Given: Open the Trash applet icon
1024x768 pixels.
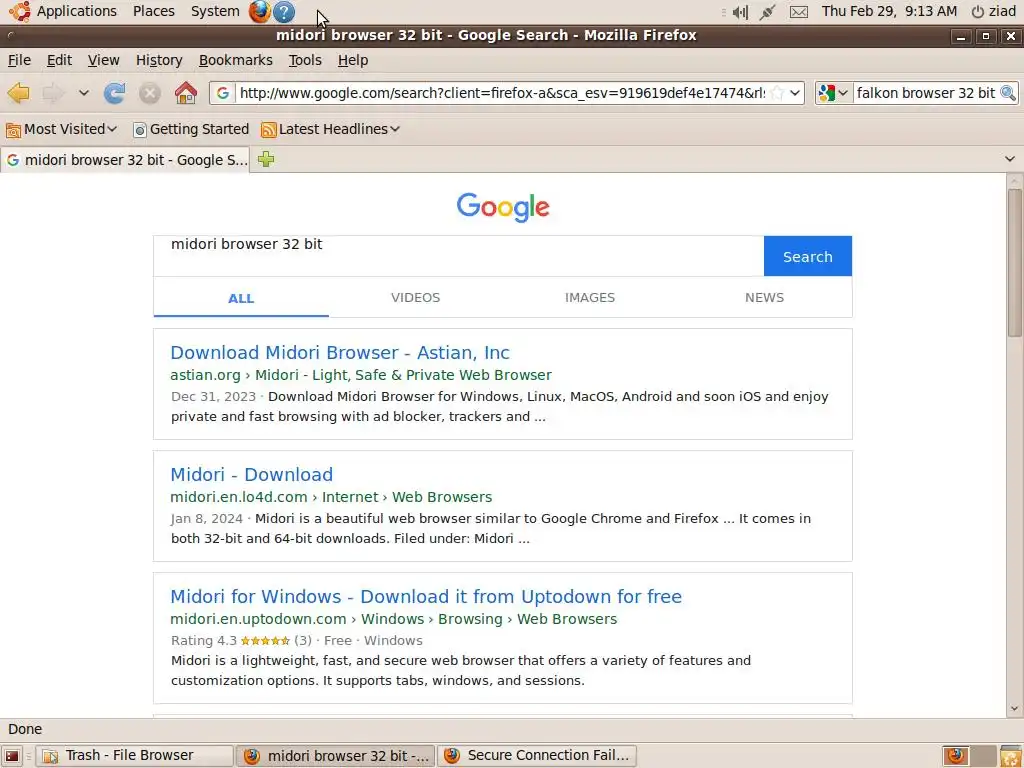Looking at the screenshot, I should [x=1010, y=756].
